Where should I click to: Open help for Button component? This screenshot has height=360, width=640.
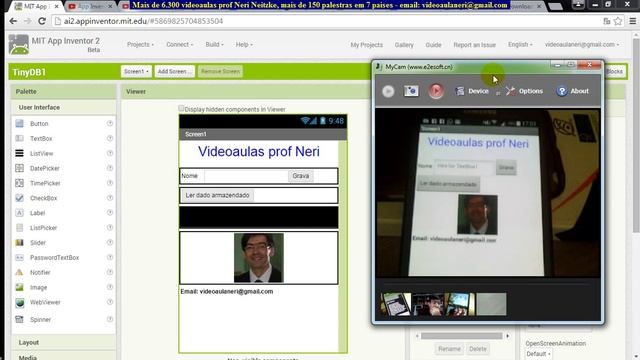pyautogui.click(x=110, y=123)
